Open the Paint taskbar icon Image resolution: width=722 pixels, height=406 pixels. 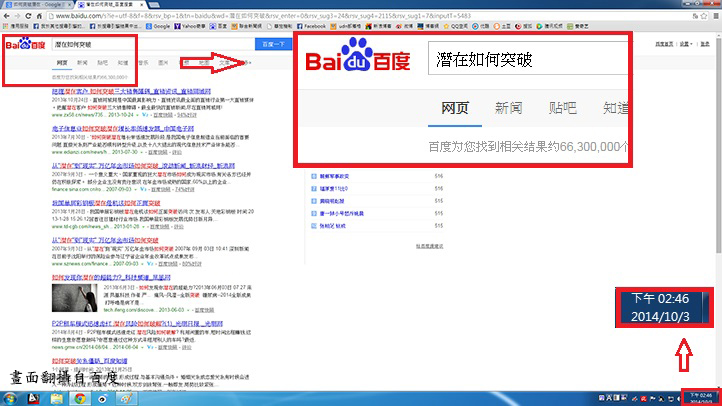[126, 398]
